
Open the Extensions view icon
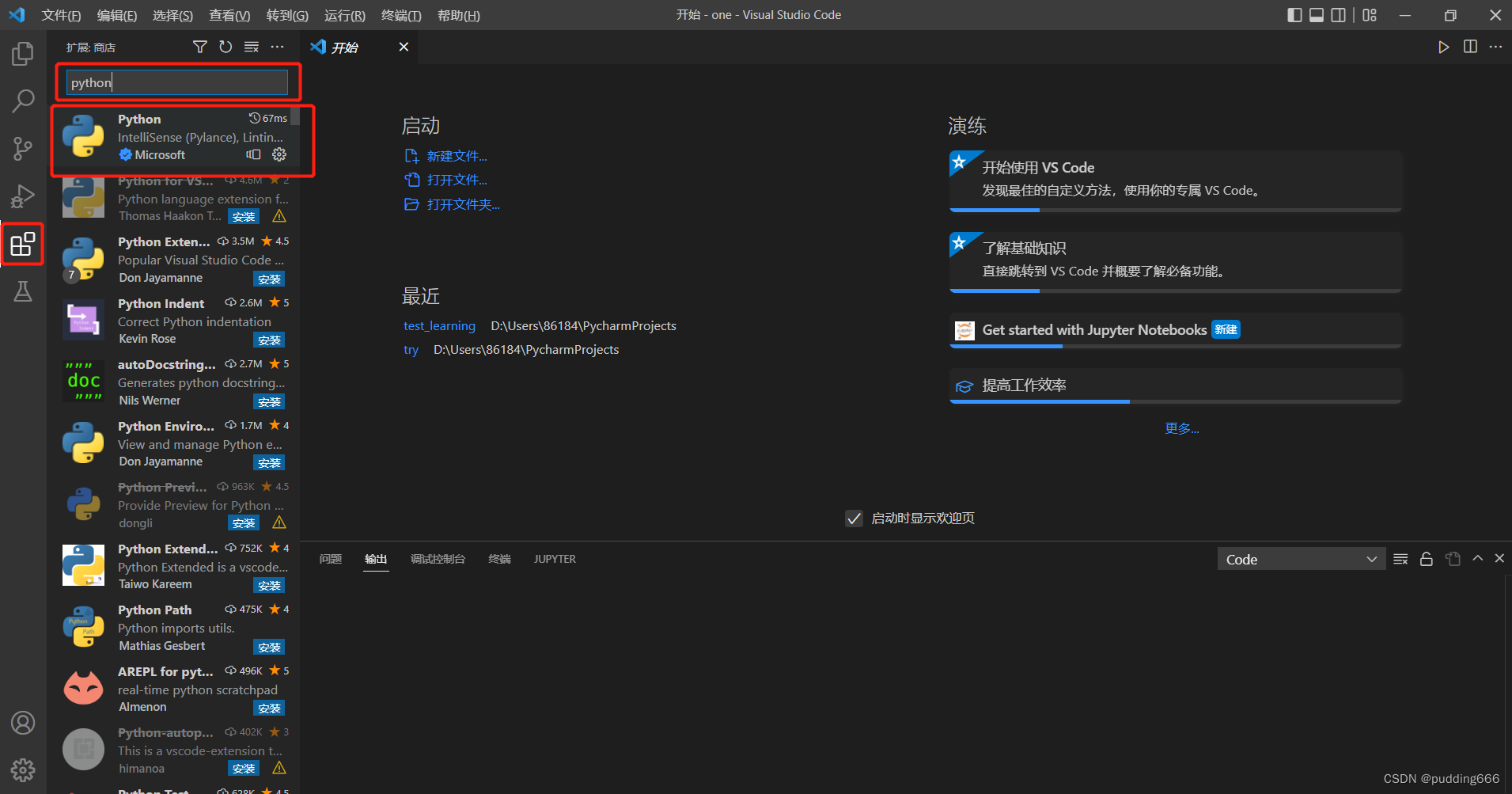click(23, 244)
